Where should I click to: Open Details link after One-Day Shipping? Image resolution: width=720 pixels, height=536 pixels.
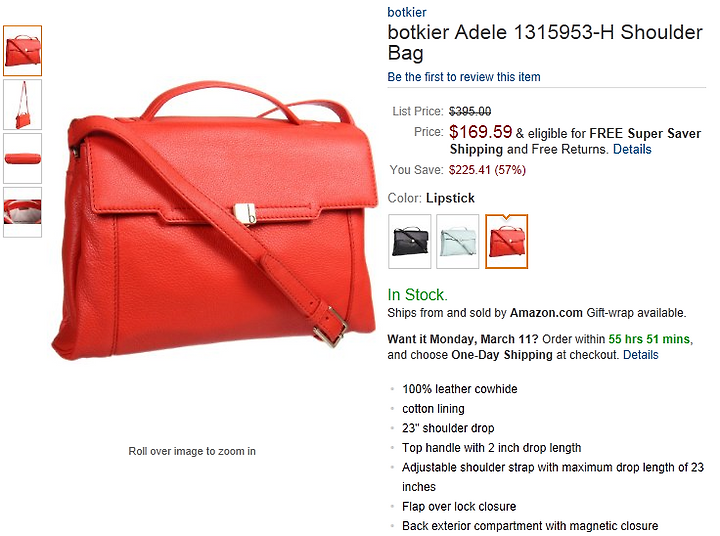[x=641, y=355]
